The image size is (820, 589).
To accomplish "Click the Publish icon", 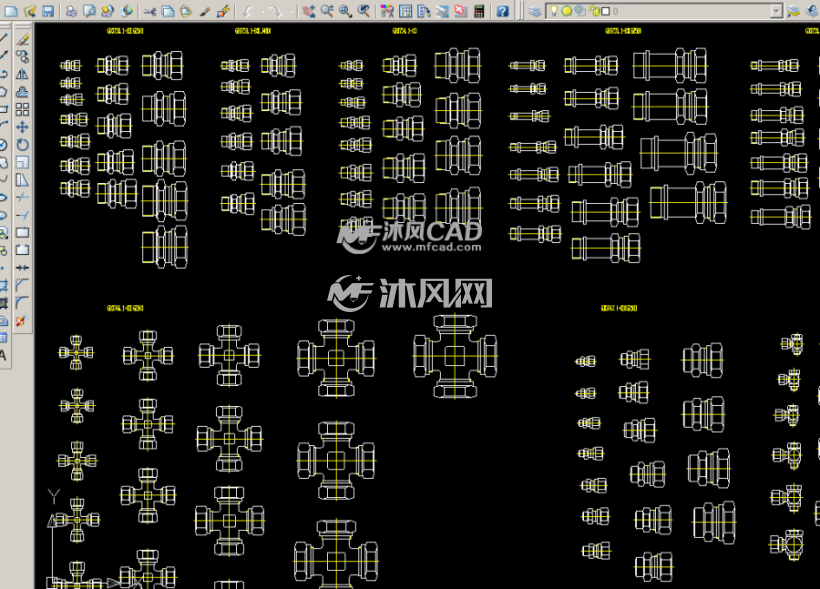I will pyautogui.click(x=108, y=10).
